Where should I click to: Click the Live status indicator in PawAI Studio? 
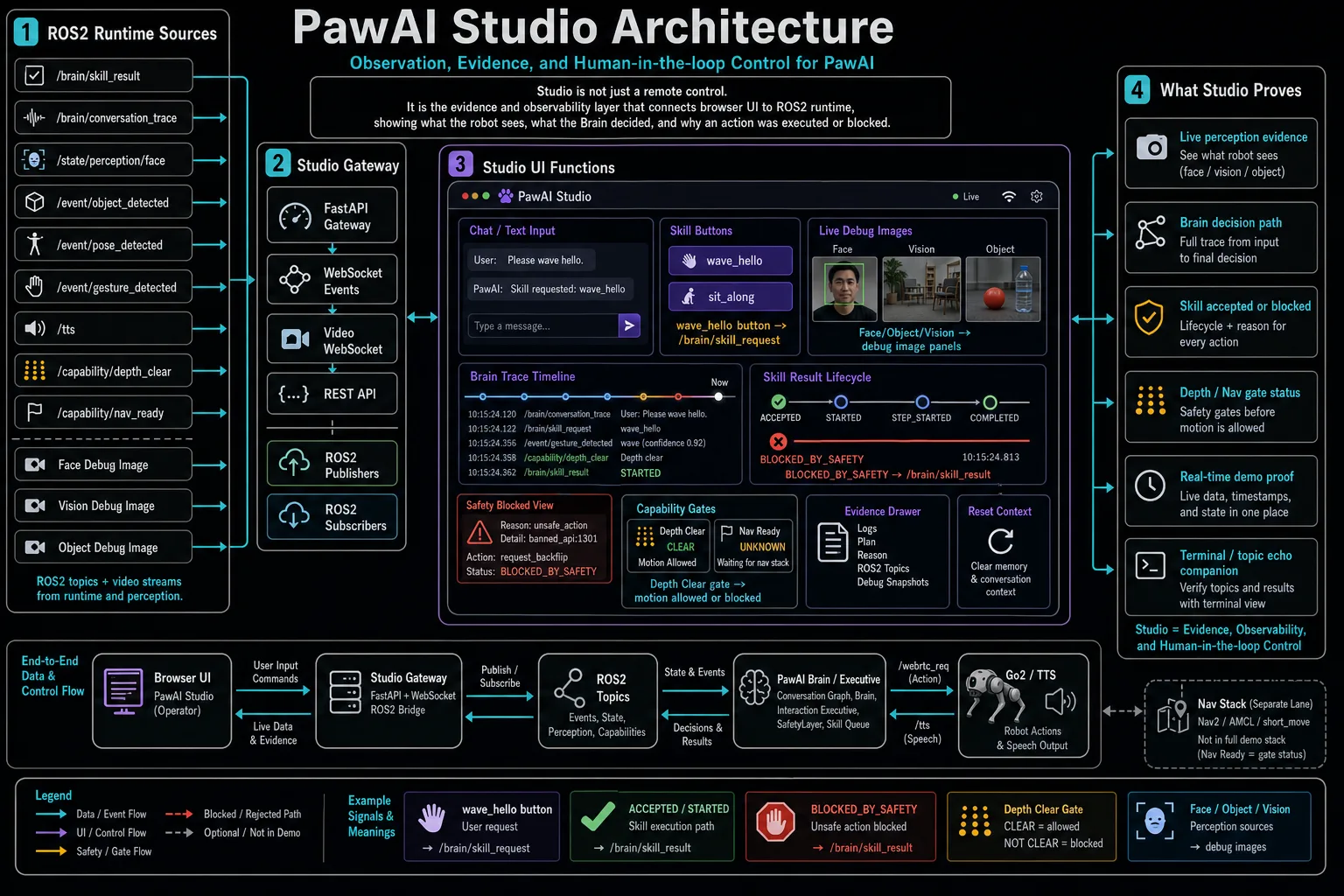tap(966, 197)
